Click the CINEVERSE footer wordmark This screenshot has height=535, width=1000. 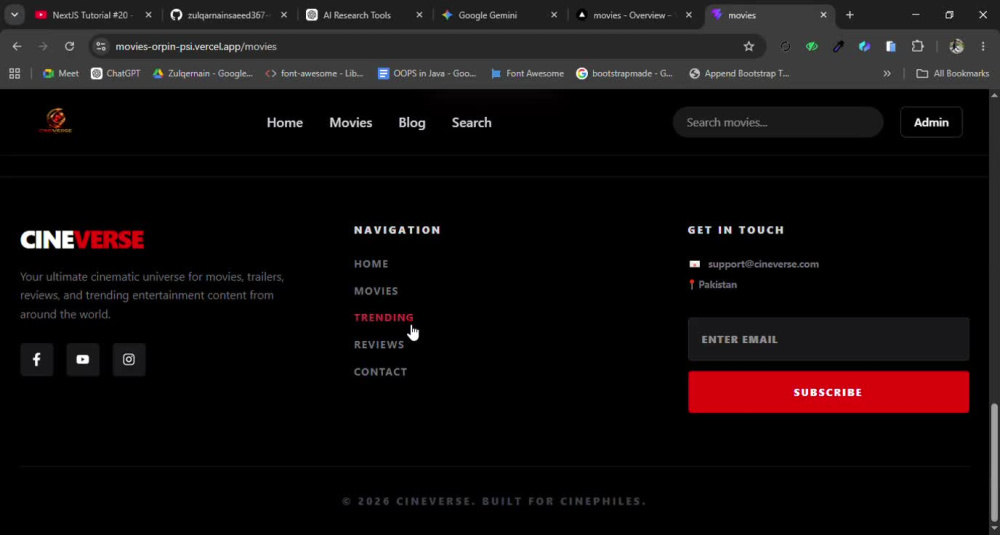[82, 240]
